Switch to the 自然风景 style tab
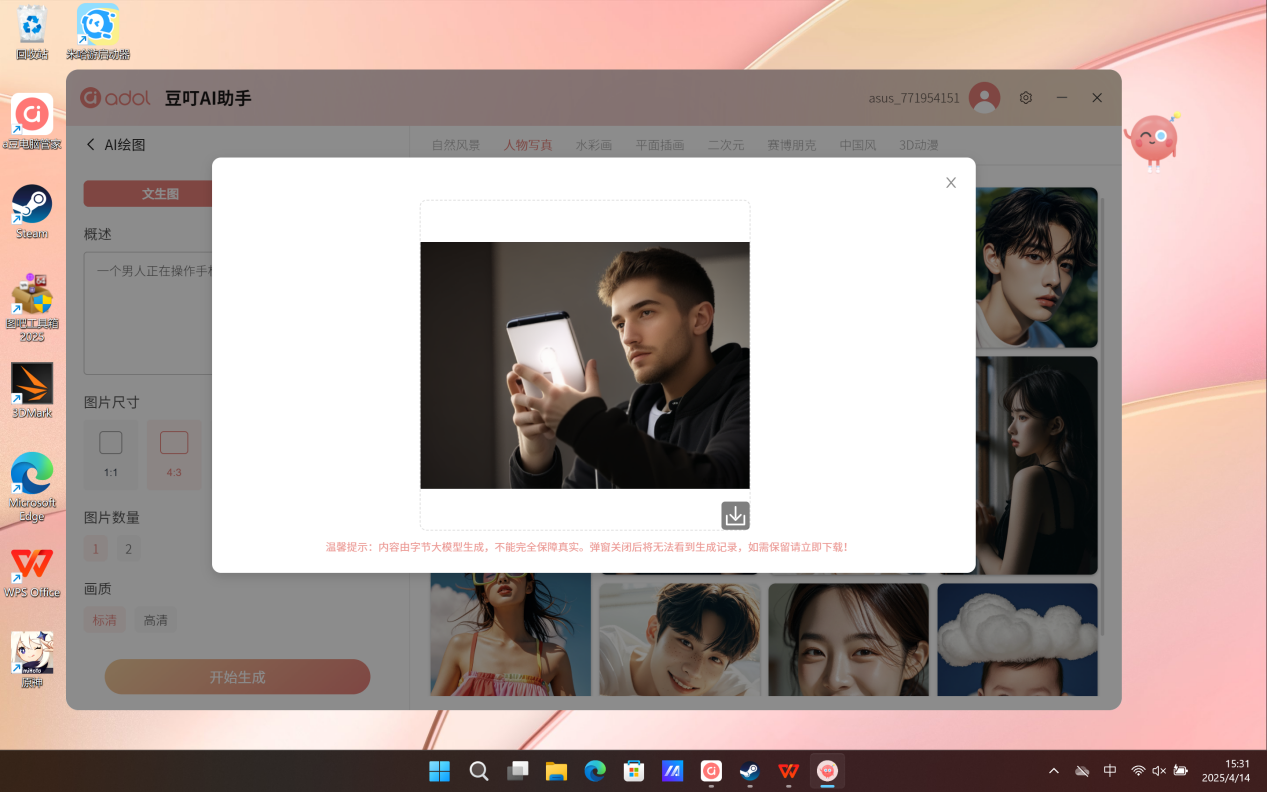The width and height of the screenshot is (1267, 792). (456, 145)
